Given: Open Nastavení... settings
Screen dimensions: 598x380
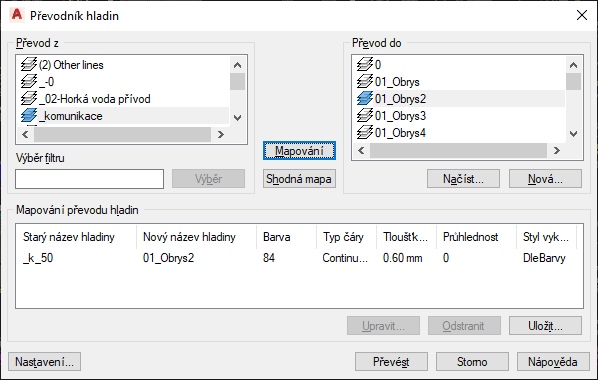Looking at the screenshot, I should pyautogui.click(x=44, y=362).
